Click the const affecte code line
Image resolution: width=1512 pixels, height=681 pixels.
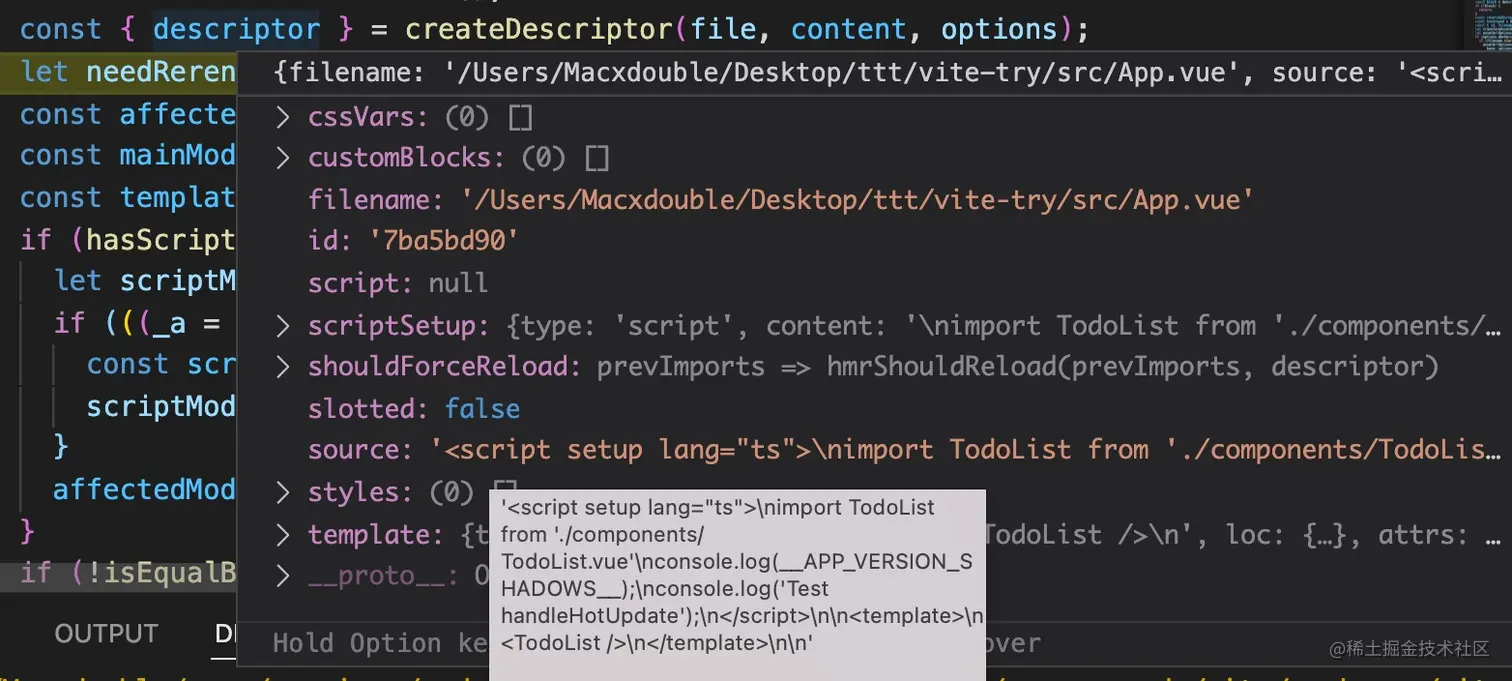tap(127, 114)
